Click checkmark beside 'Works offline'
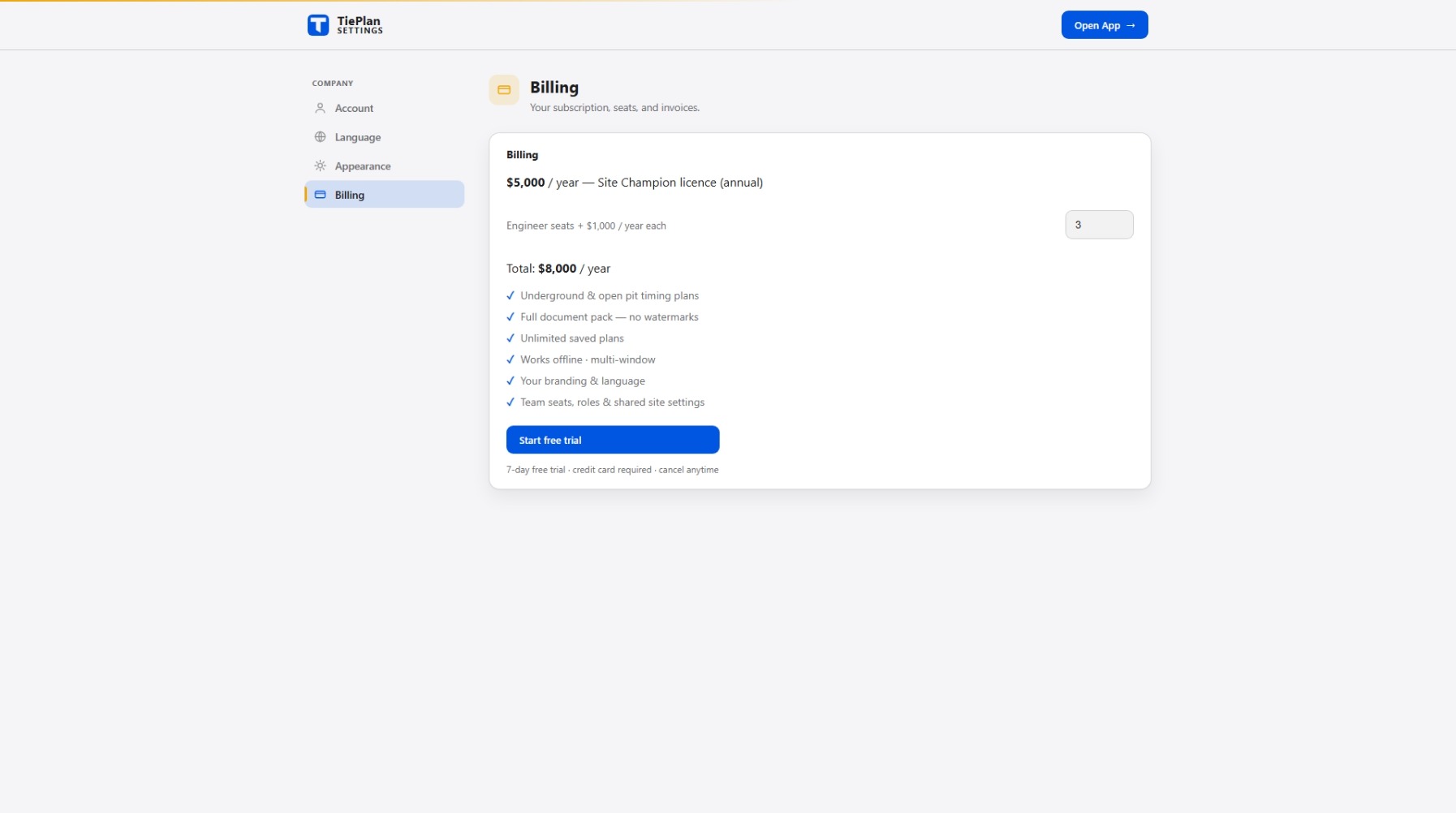 point(510,359)
